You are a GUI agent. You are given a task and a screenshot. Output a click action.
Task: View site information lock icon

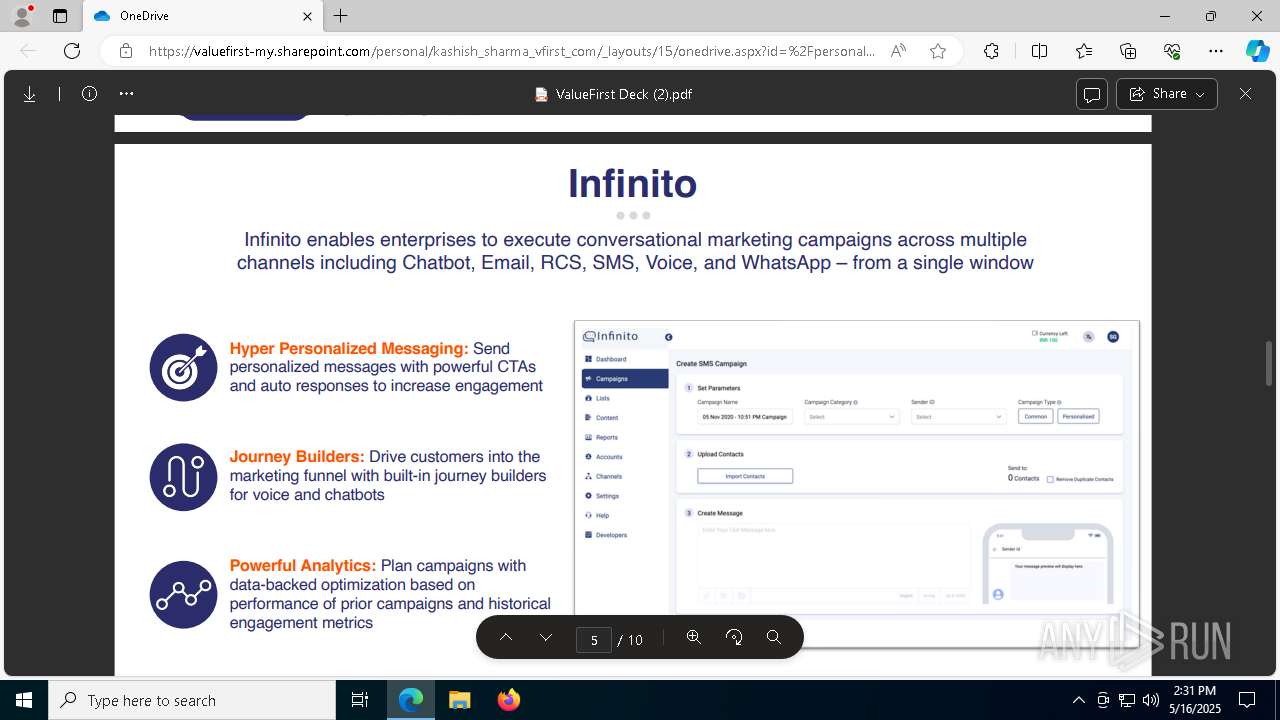126,51
